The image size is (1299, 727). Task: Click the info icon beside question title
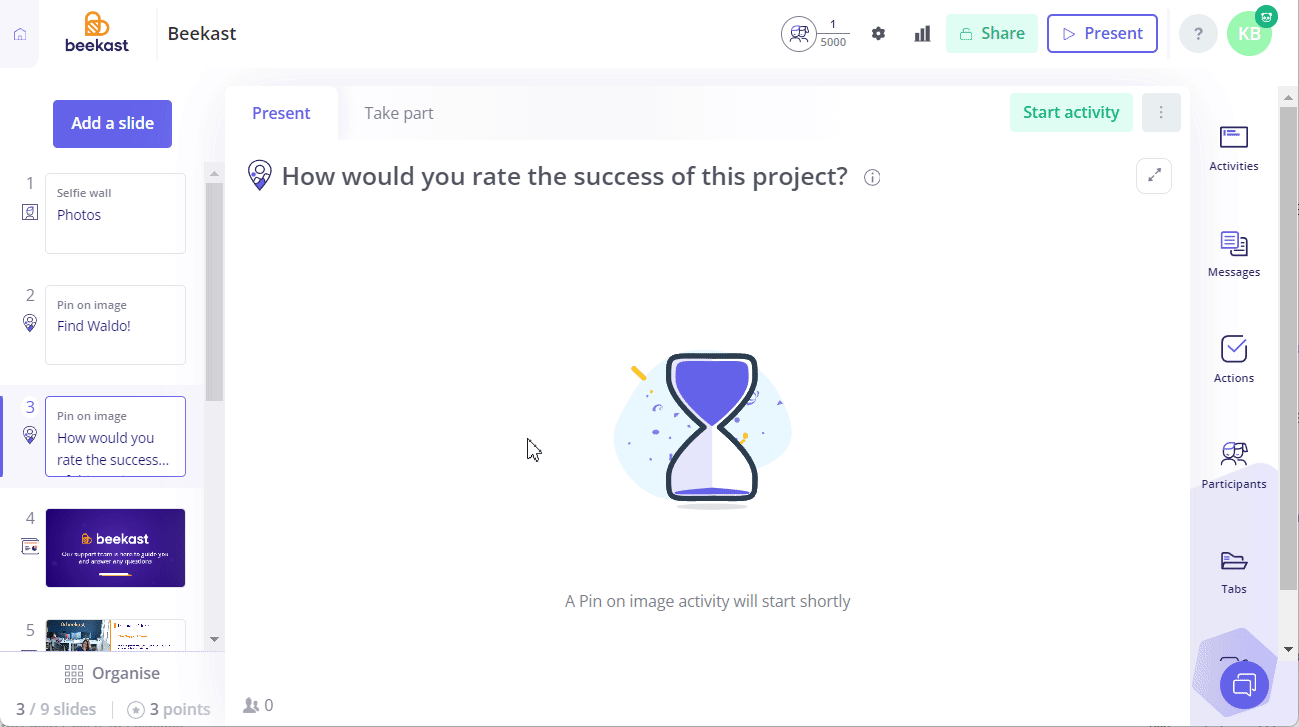872,178
